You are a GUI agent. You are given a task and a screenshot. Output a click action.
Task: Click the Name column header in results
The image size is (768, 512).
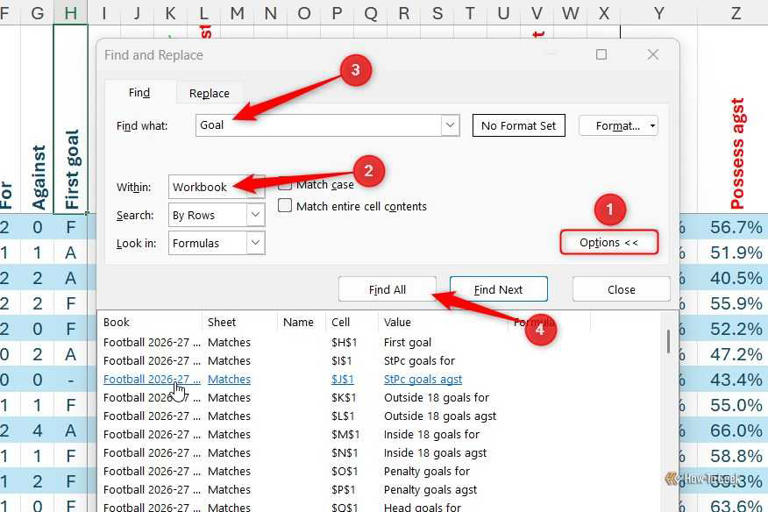tap(301, 322)
